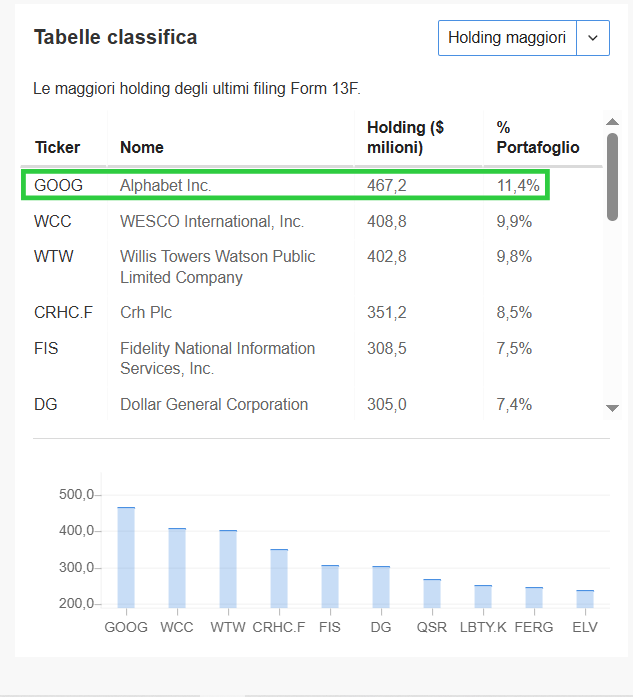633x697 pixels.
Task: Click the FERG bar in the chart
Action: (534, 597)
